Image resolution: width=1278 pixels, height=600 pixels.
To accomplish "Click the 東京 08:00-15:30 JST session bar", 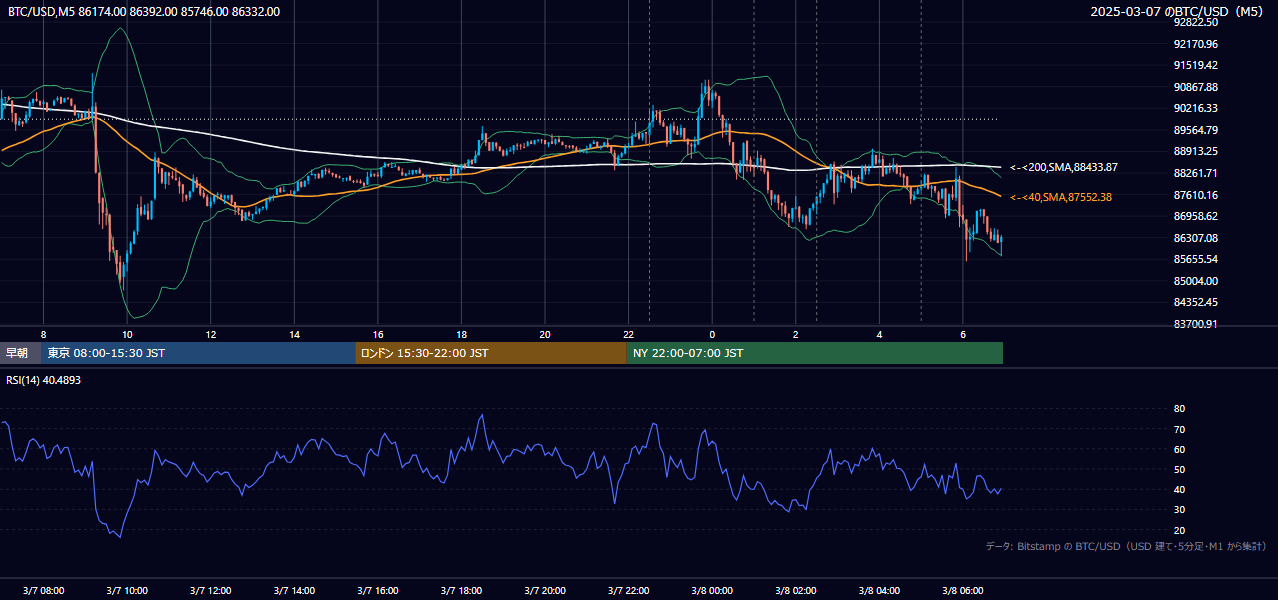I will click(198, 353).
